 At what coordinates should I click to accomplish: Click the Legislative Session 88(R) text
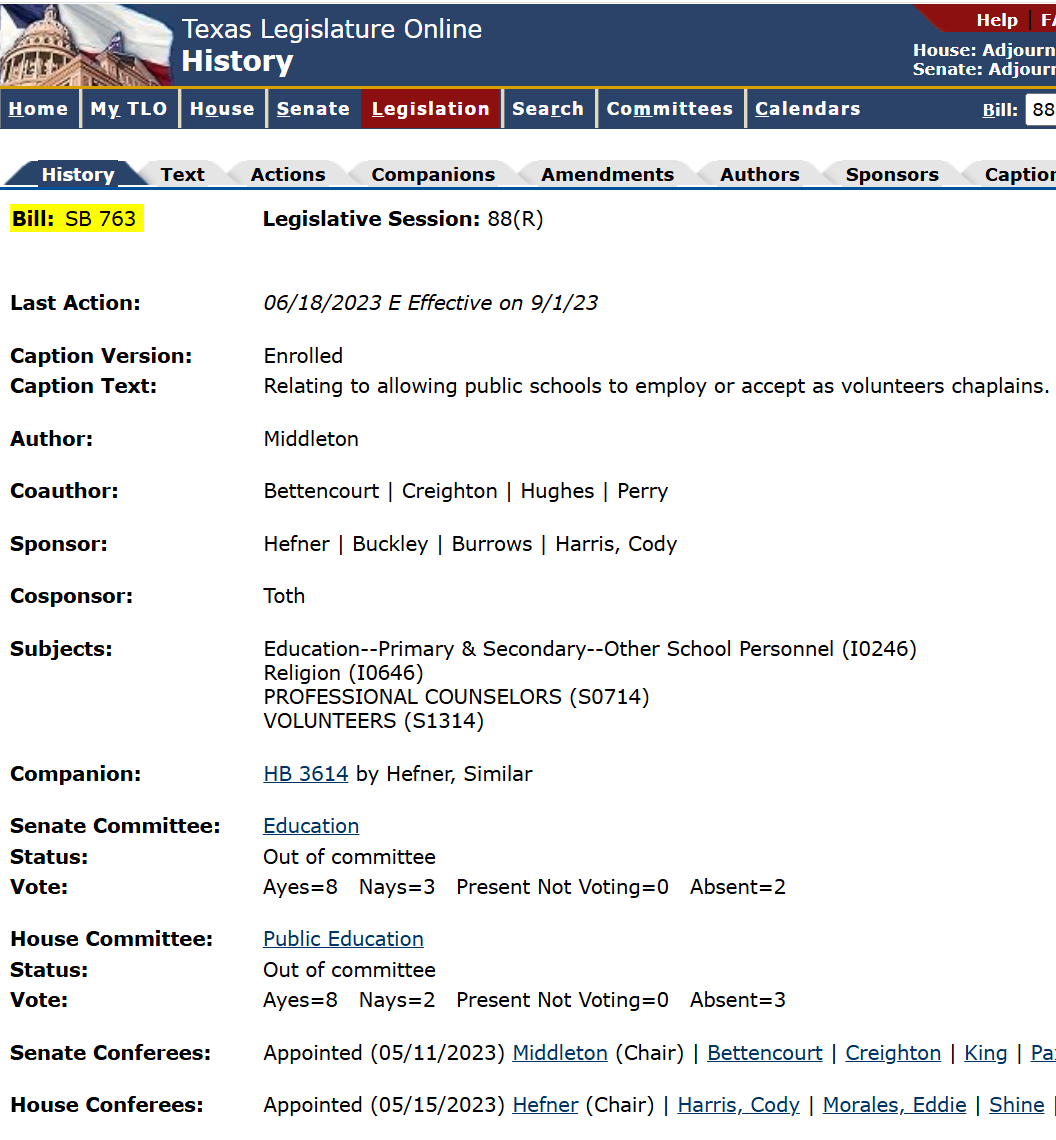point(402,219)
